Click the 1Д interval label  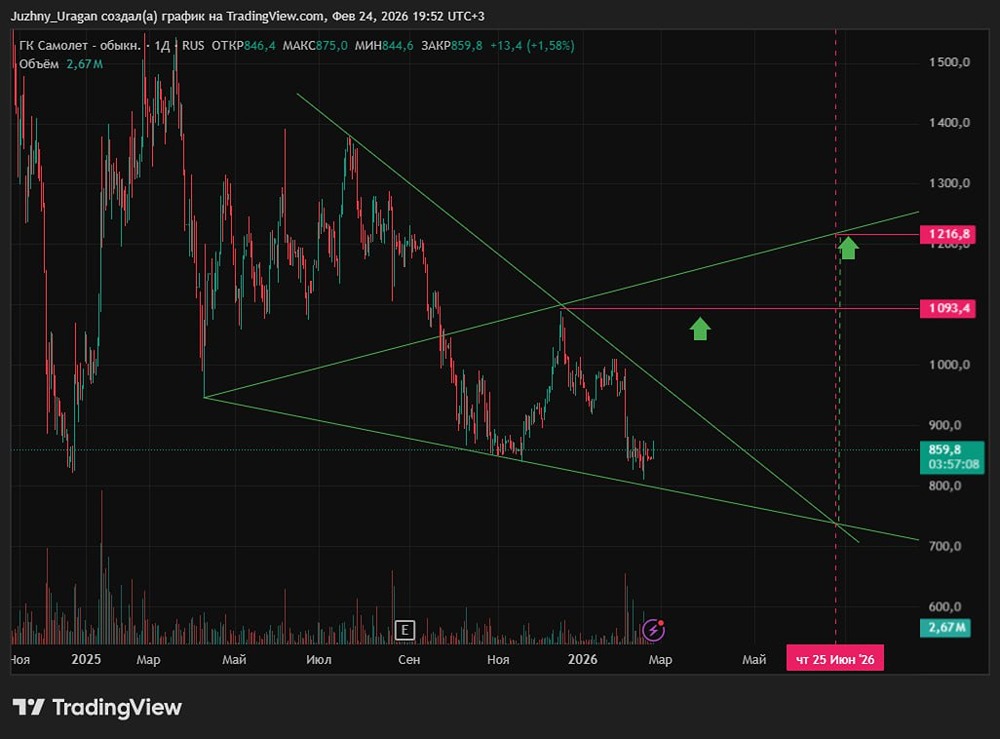tap(162, 46)
